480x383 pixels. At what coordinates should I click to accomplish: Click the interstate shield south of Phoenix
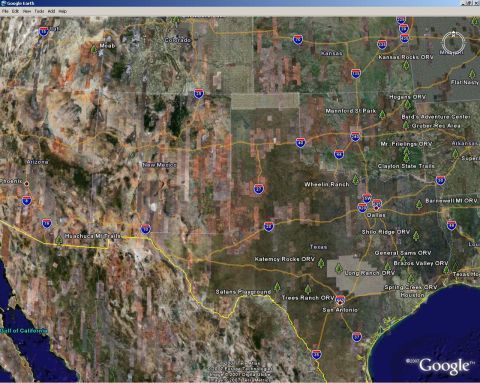(x=27, y=200)
